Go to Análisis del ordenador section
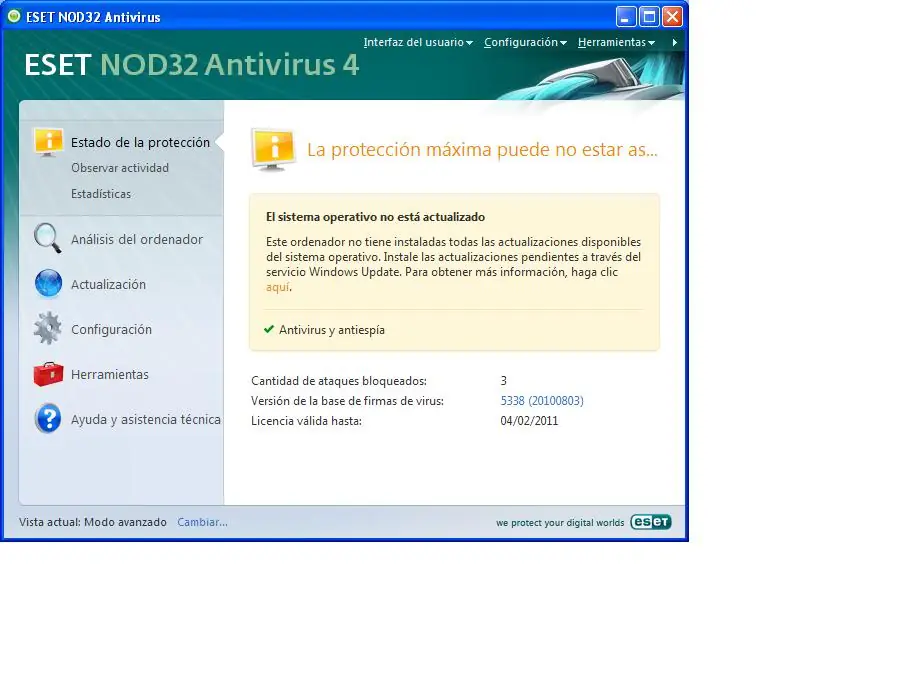 (x=137, y=239)
